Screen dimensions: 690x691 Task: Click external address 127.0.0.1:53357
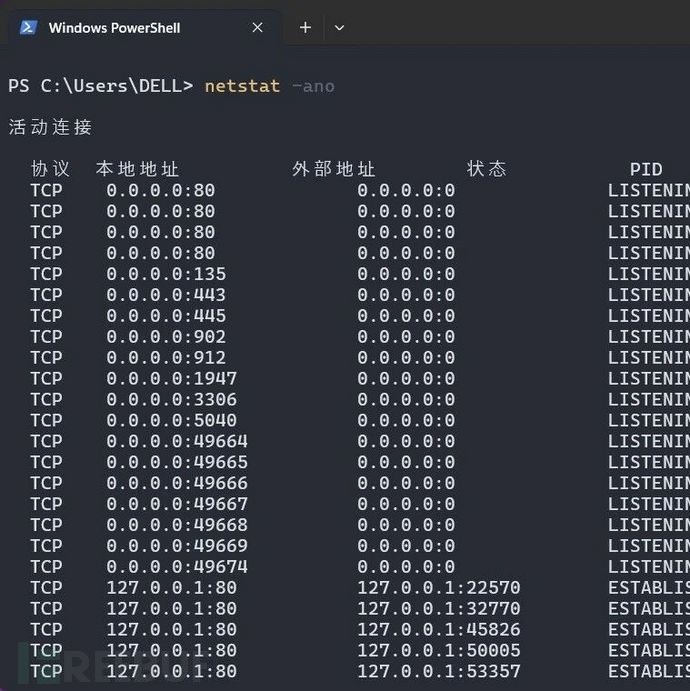pos(439,672)
